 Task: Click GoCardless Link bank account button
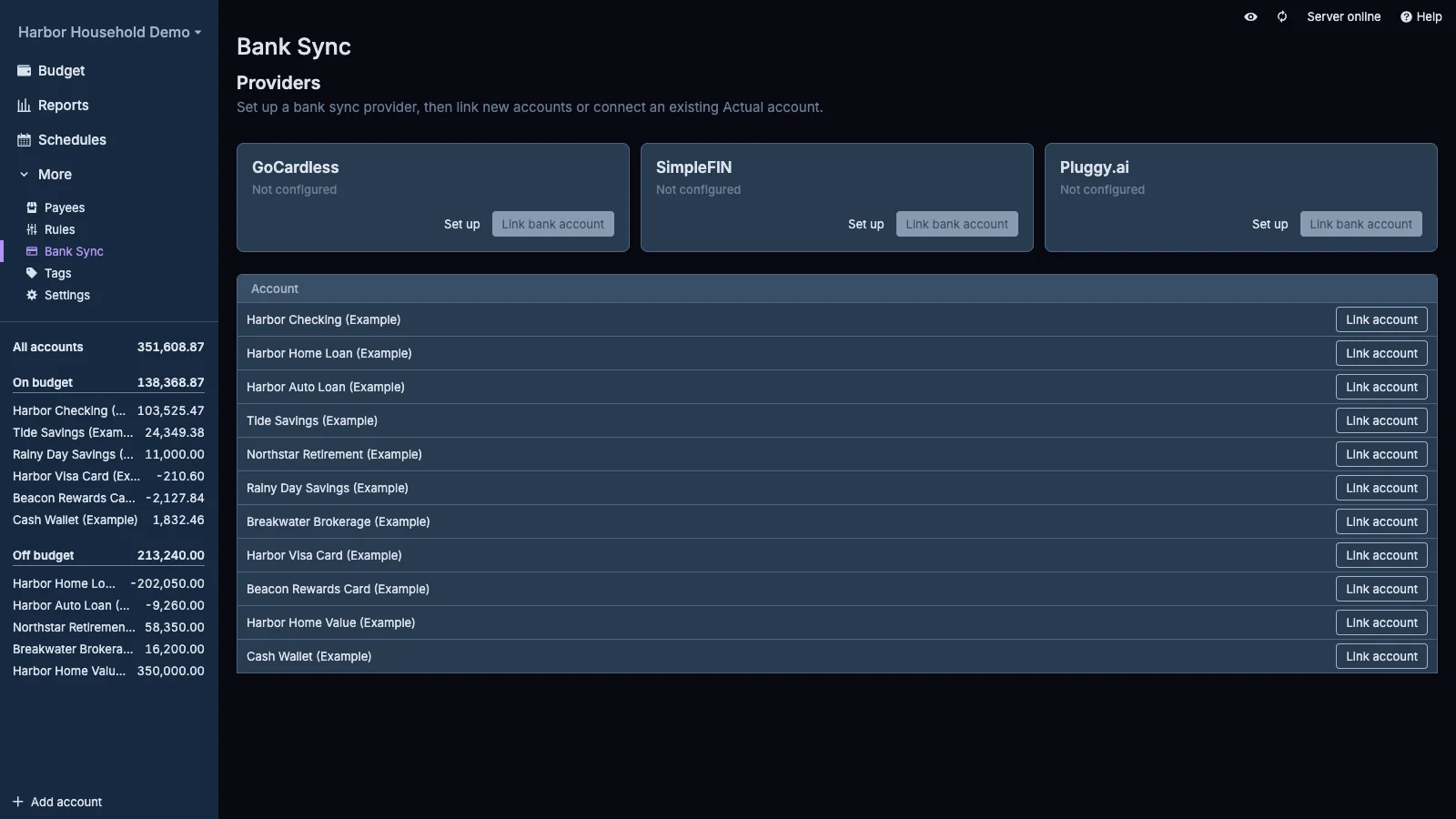click(553, 224)
